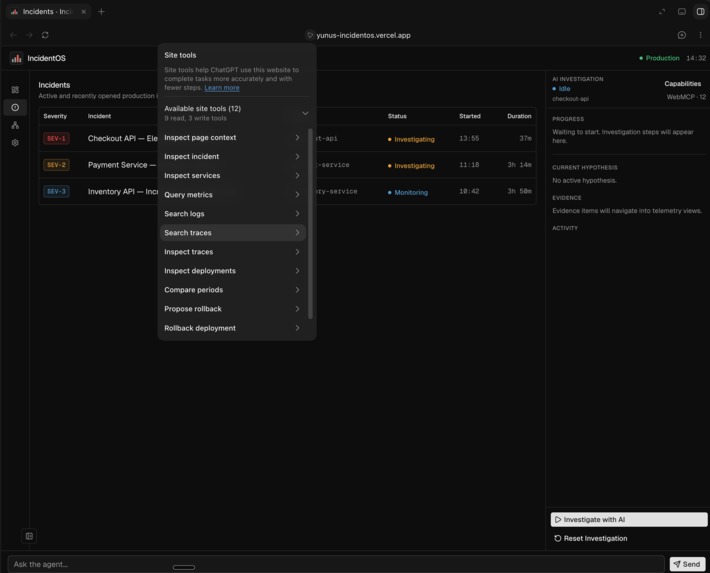Click the browser back arrow
The height and width of the screenshot is (573, 710).
[x=13, y=35]
